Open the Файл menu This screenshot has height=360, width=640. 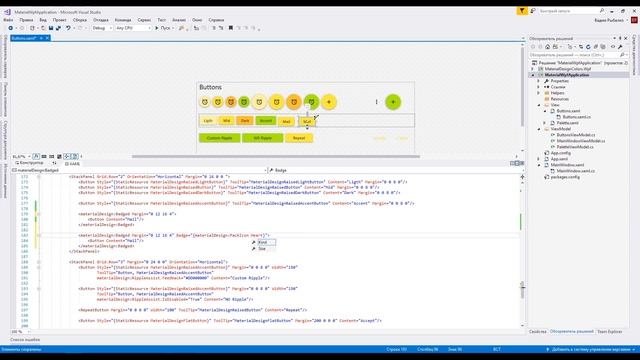point(8,20)
